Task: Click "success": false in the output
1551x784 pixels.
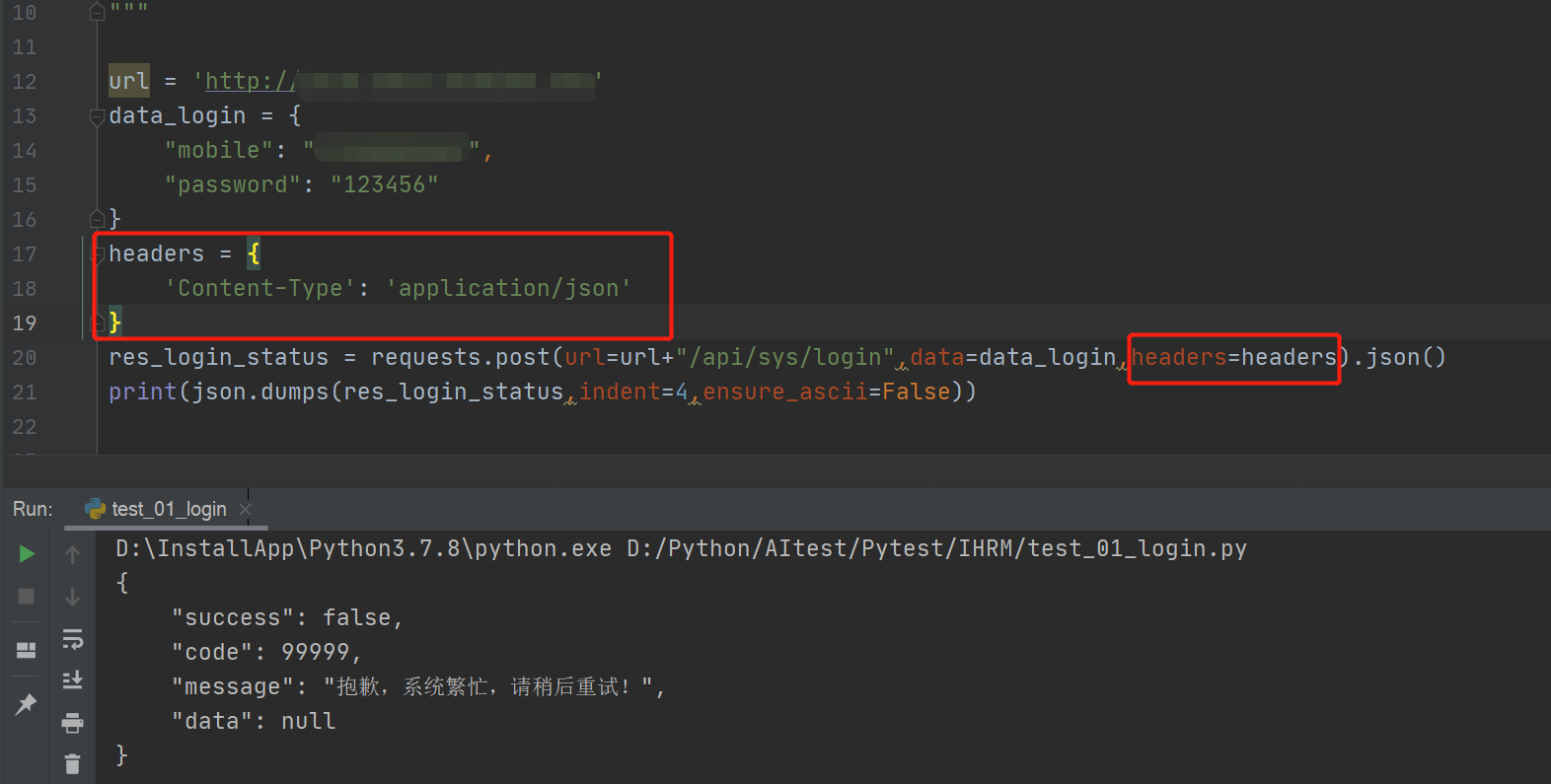Action: [x=287, y=617]
